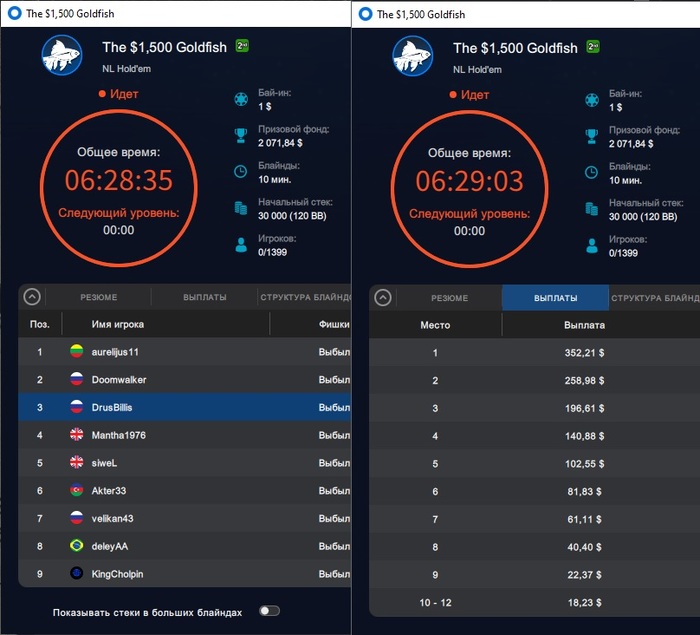Select the deleyAA player row
Screen dimensions: 700x635
click(185, 546)
